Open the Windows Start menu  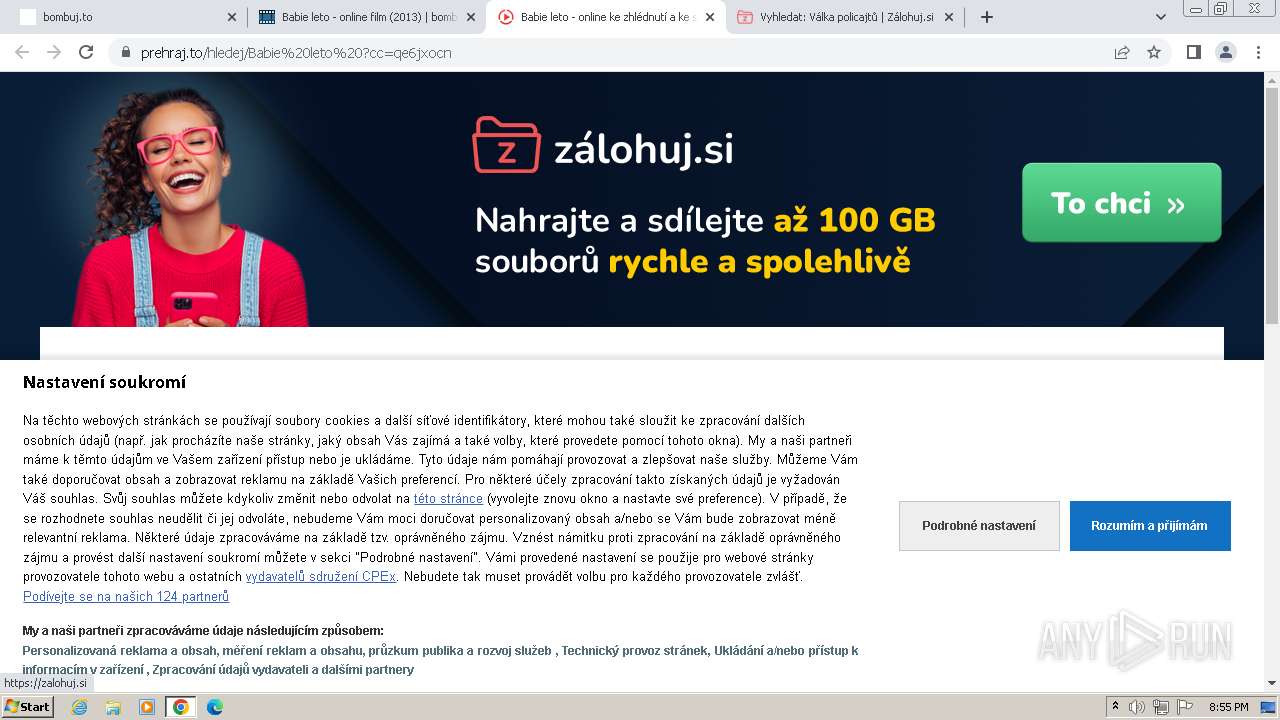point(27,707)
